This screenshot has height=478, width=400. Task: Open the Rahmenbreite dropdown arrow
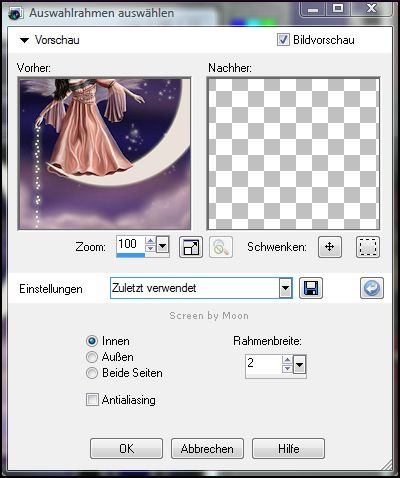299,365
